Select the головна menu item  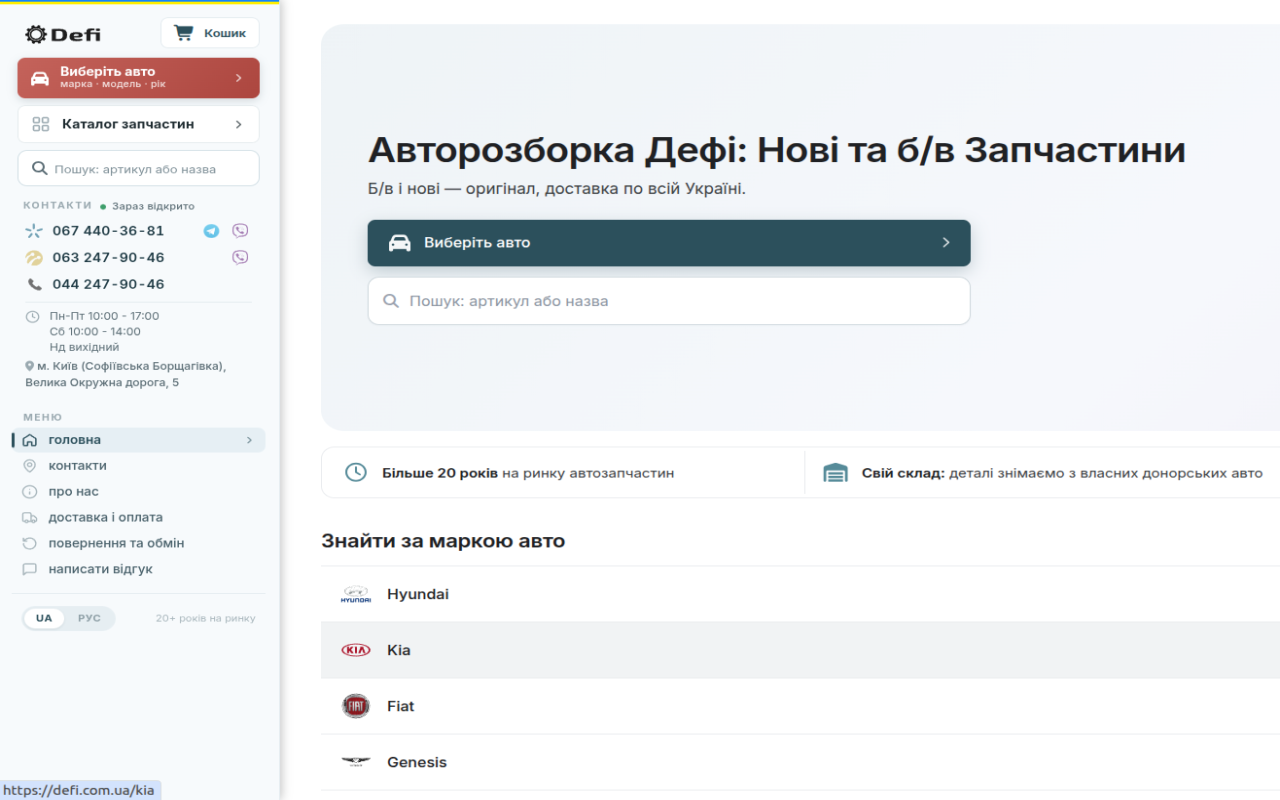tap(139, 440)
